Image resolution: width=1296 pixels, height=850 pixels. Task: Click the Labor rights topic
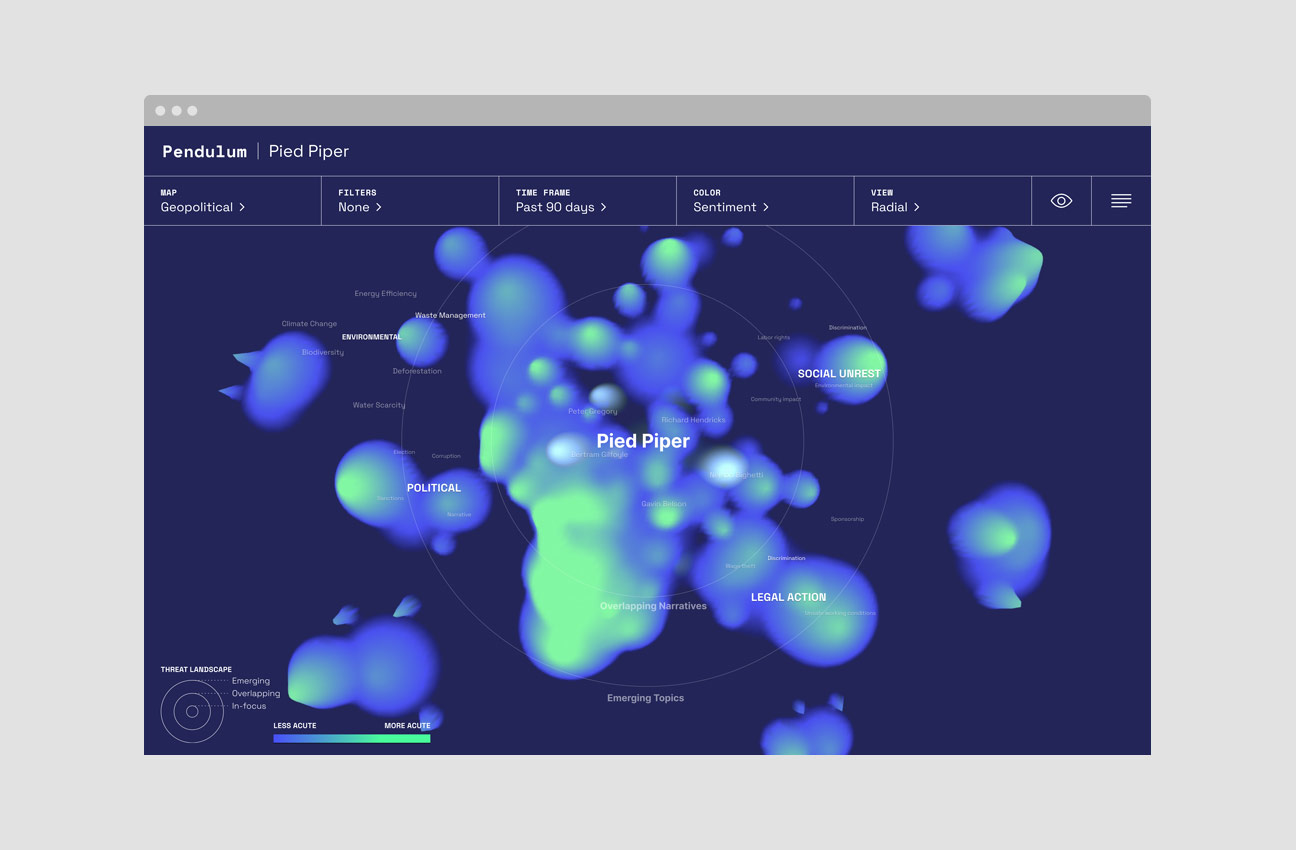pyautogui.click(x=774, y=337)
